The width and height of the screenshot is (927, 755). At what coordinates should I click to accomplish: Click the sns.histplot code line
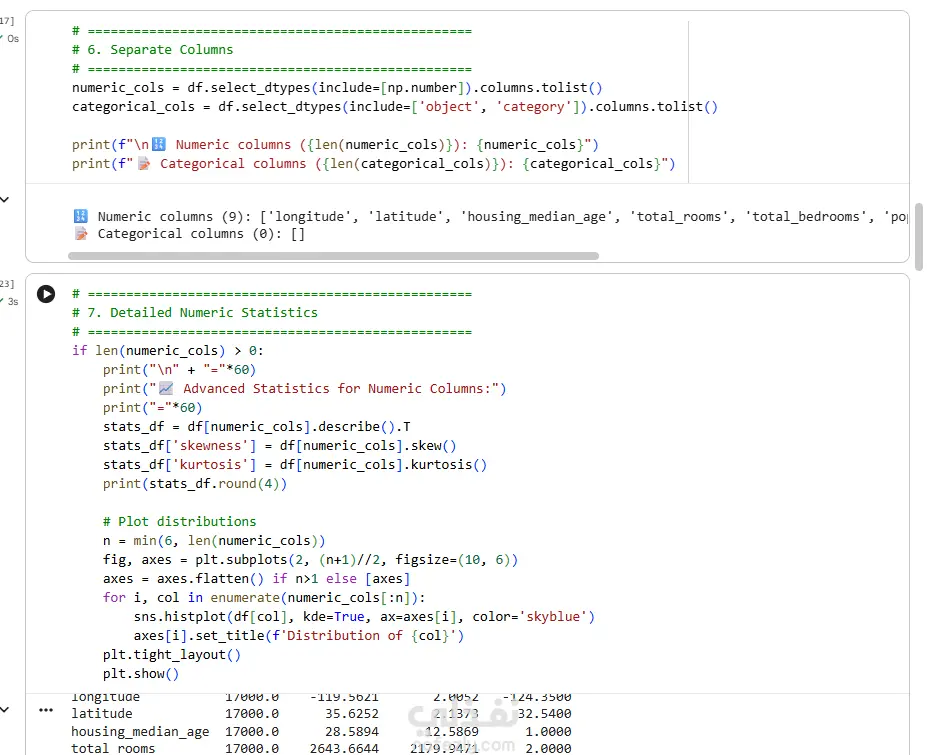[x=364, y=617]
